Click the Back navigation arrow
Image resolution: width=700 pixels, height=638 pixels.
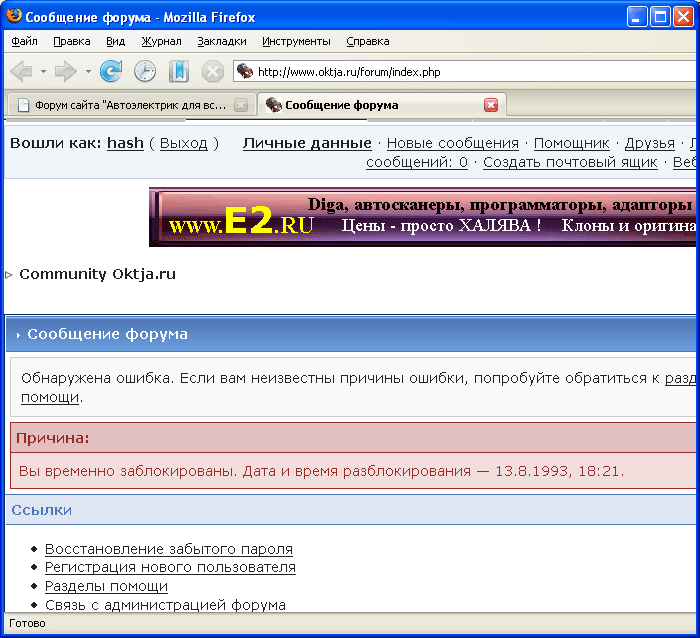pyautogui.click(x=21, y=71)
